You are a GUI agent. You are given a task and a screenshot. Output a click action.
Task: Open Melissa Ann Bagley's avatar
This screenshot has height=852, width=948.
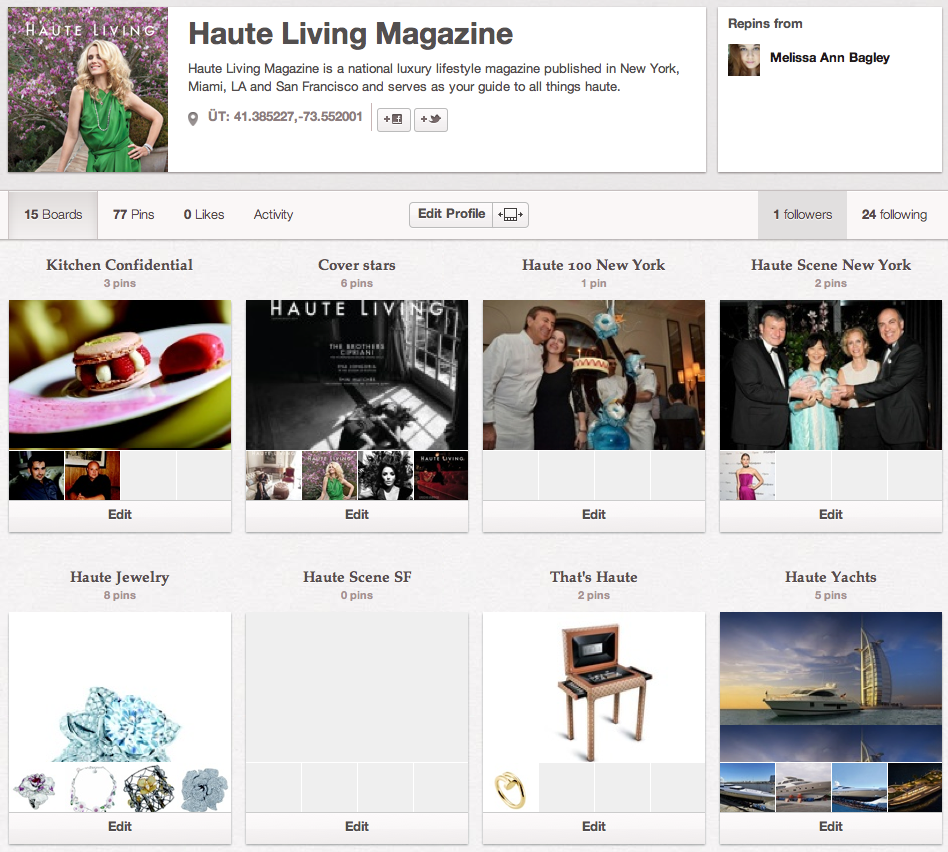pos(744,60)
